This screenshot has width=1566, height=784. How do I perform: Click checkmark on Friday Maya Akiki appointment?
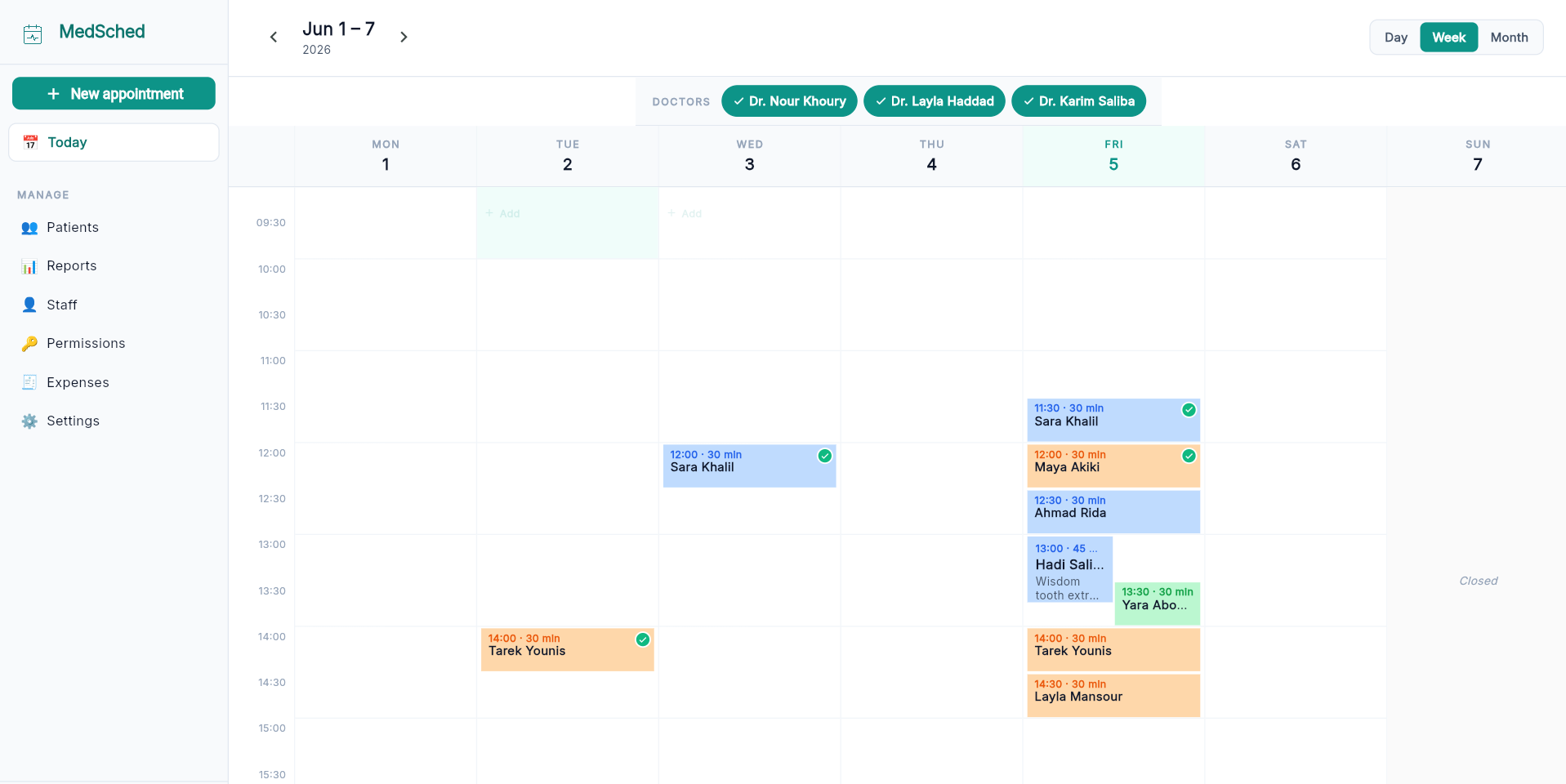tap(1189, 456)
